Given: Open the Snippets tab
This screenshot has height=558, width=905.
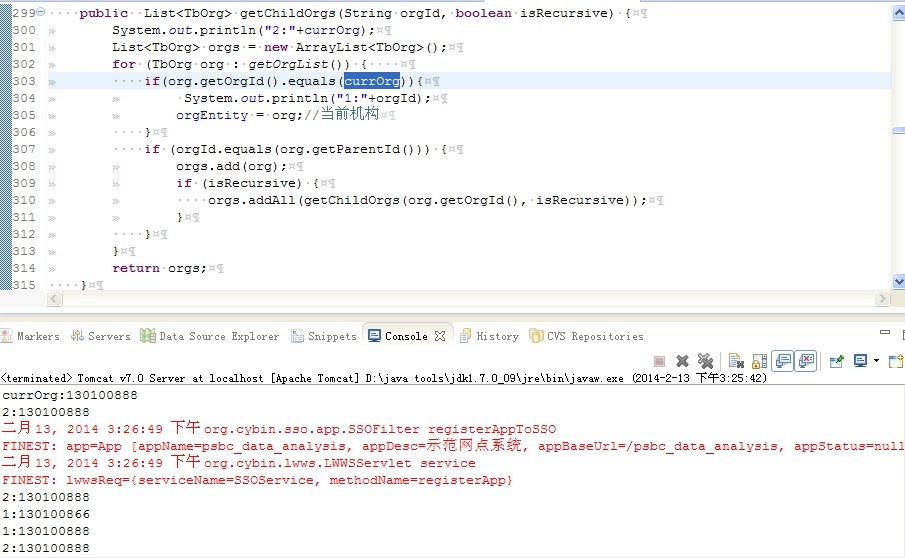Looking at the screenshot, I should 324,336.
